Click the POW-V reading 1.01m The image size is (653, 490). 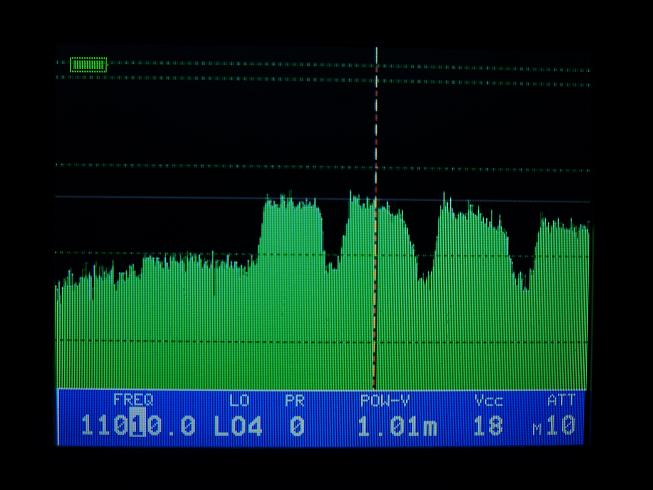pyautogui.click(x=397, y=427)
